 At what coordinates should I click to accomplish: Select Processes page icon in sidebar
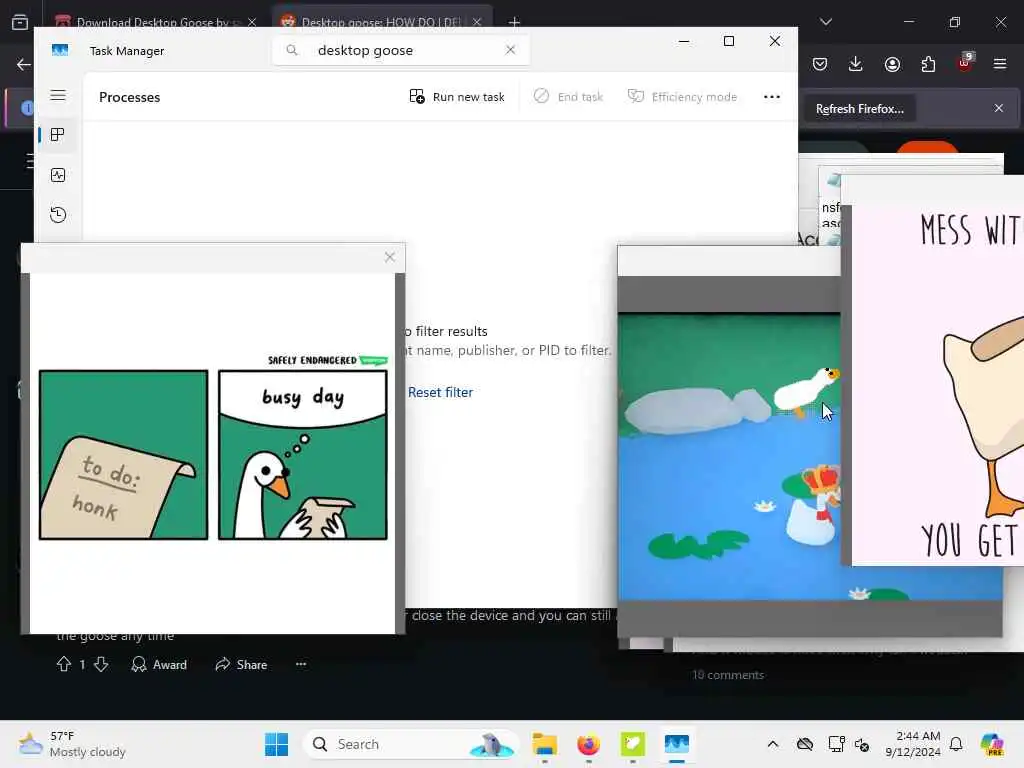pos(57,135)
